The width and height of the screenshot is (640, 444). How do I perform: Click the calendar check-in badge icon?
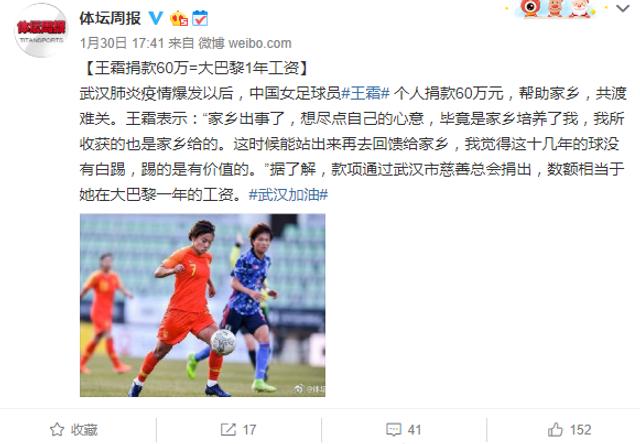(200, 18)
